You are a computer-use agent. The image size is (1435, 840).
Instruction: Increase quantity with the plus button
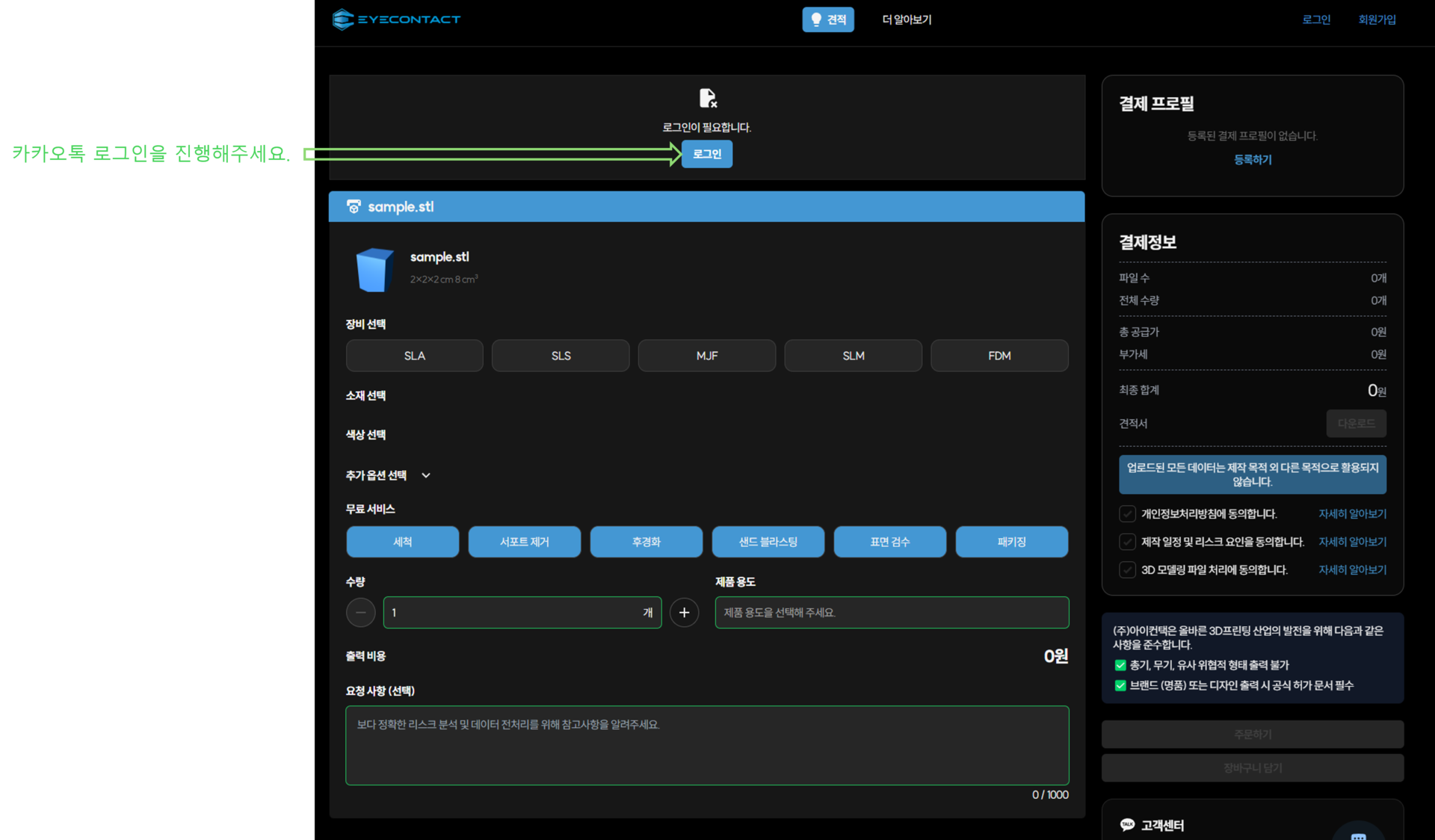coord(684,613)
